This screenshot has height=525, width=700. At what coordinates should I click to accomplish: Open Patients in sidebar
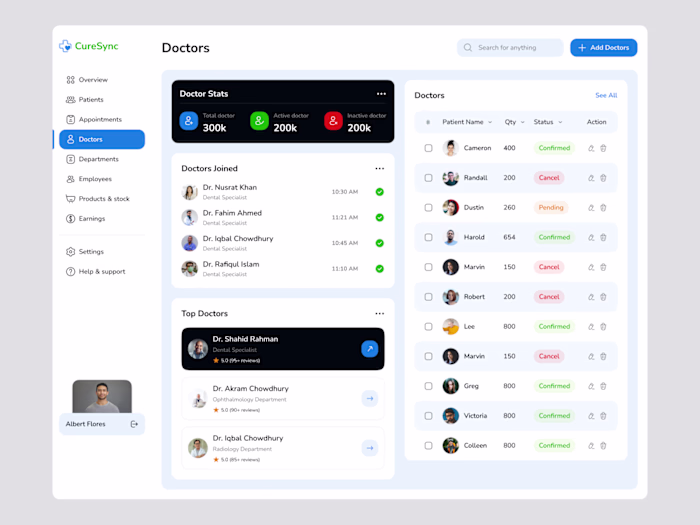[102, 100]
